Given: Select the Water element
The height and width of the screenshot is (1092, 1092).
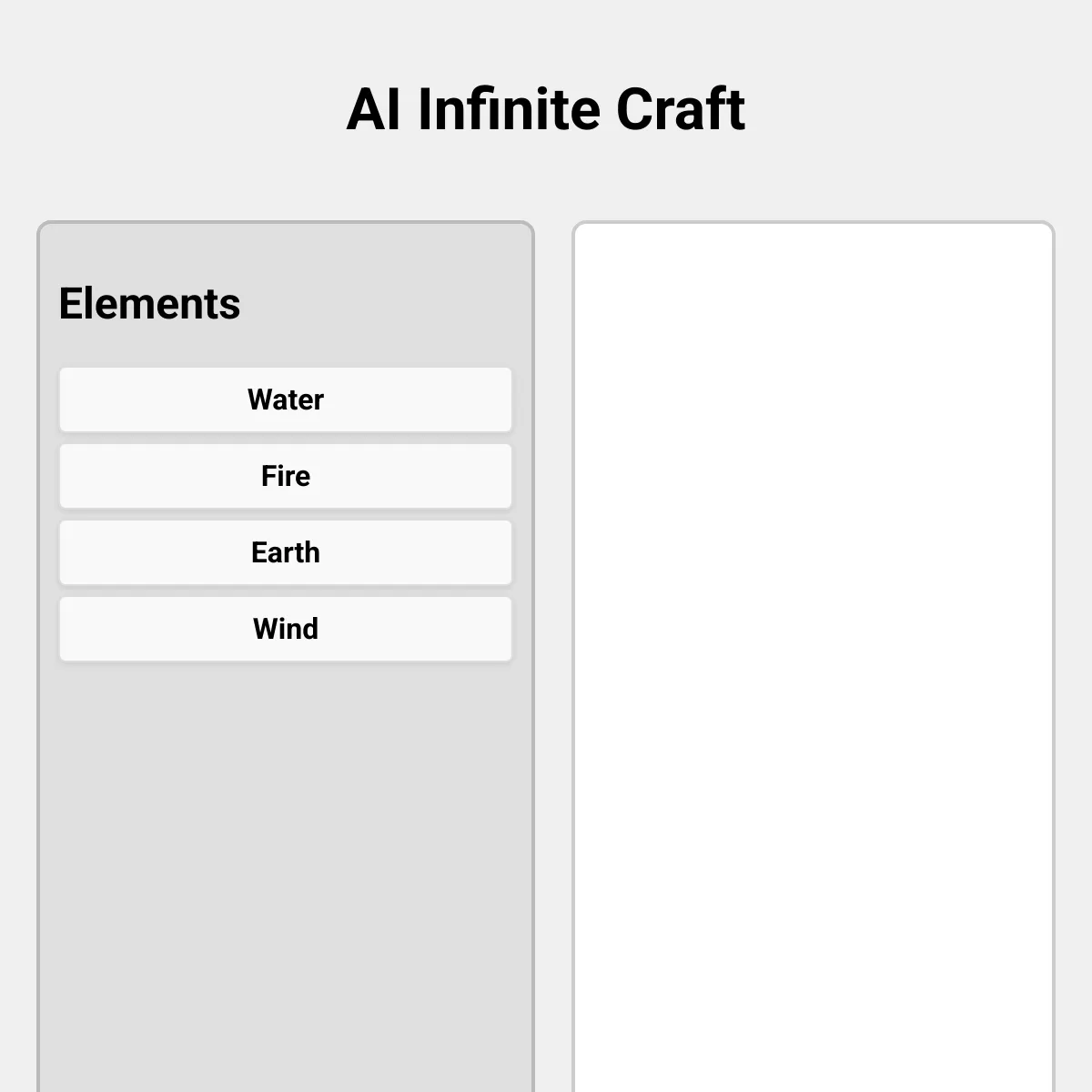Looking at the screenshot, I should [x=286, y=399].
